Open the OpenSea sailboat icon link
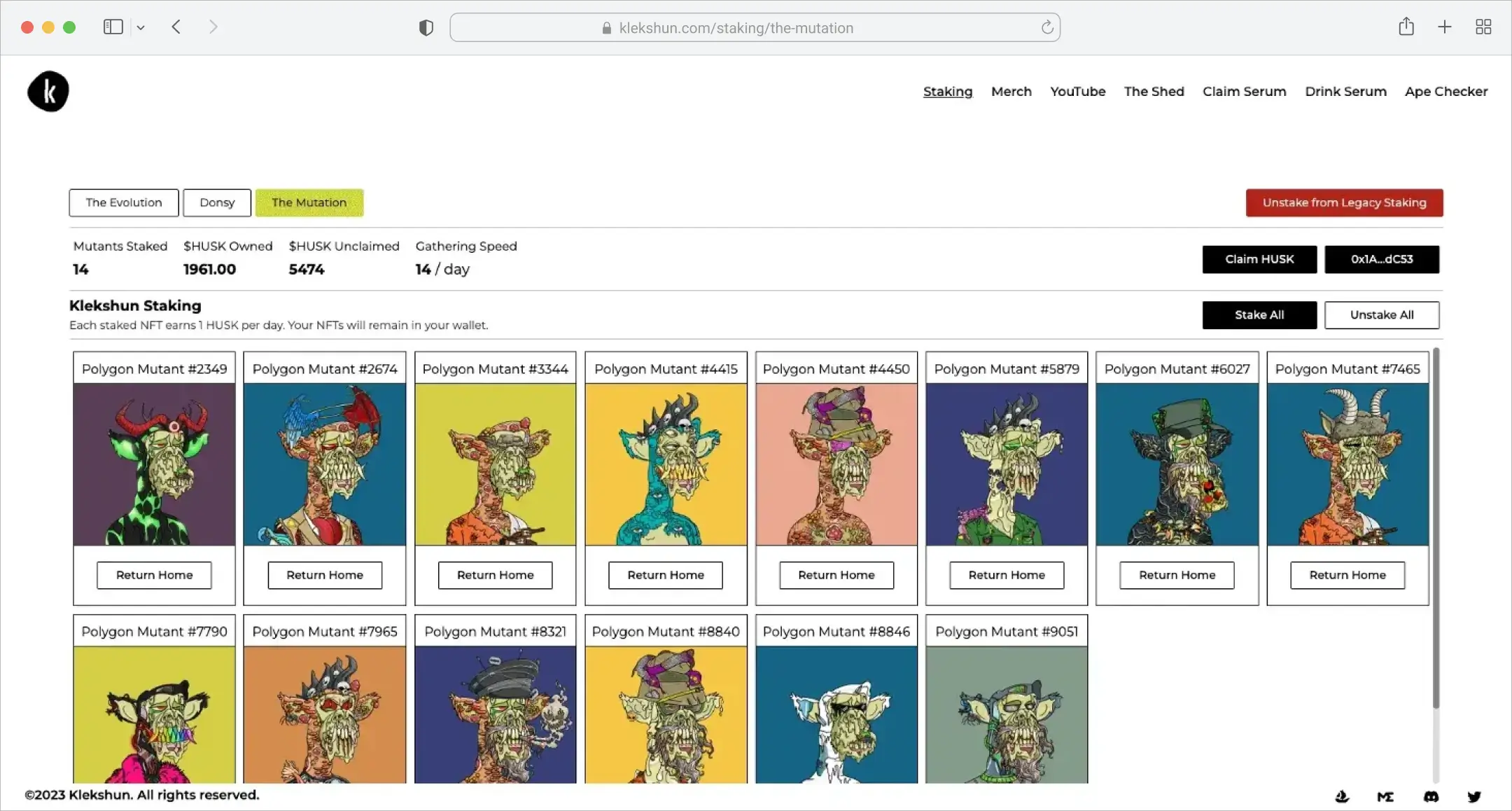 point(1342,796)
